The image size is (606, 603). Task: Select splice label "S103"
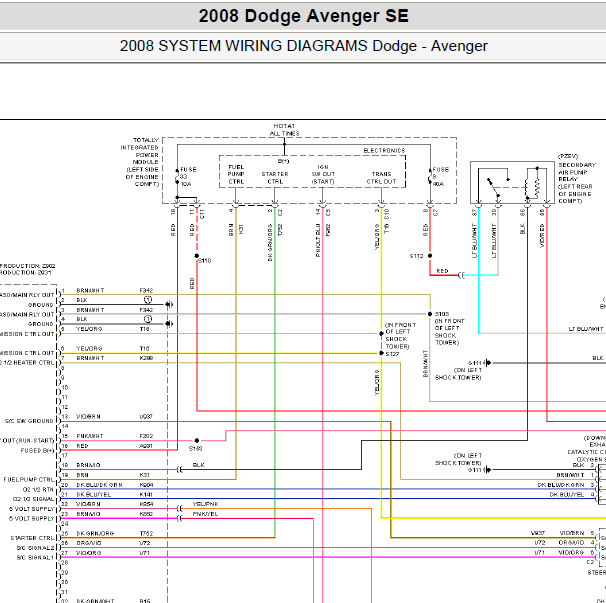[442, 314]
